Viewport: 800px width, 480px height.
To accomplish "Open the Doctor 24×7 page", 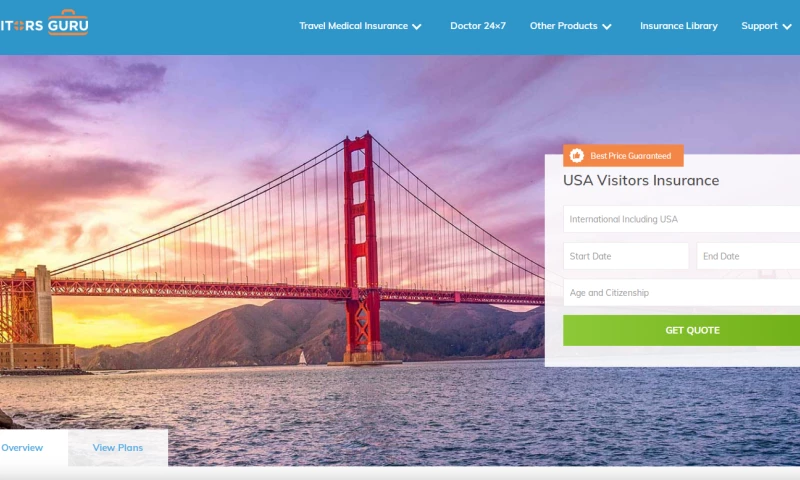I will point(478,26).
